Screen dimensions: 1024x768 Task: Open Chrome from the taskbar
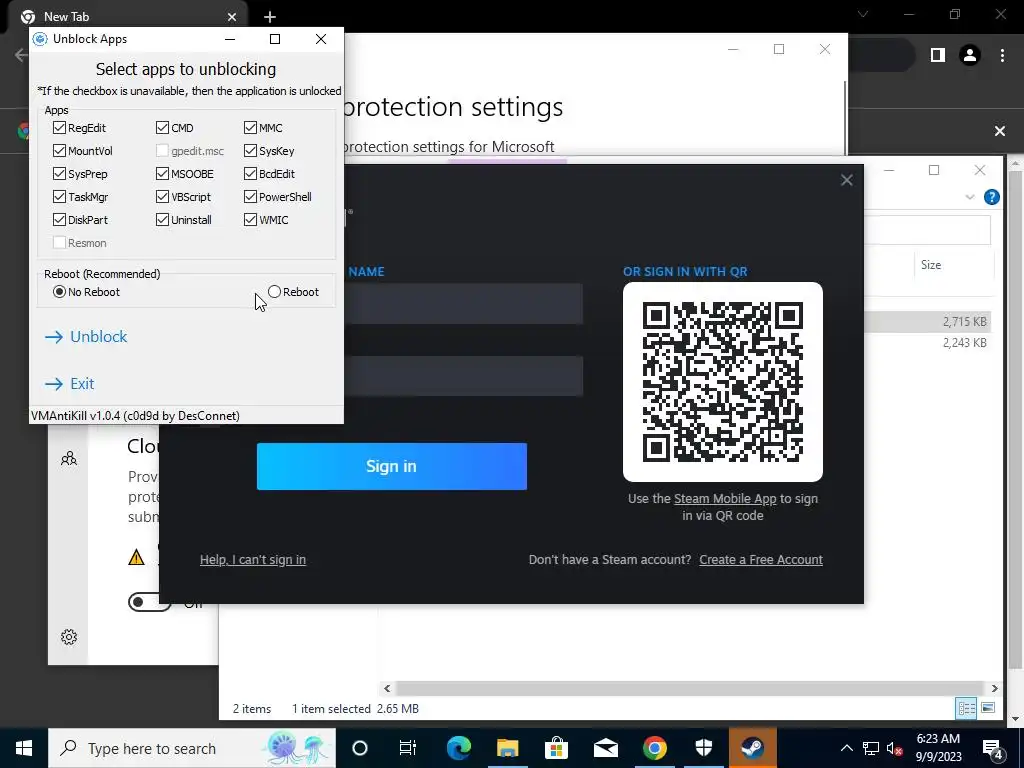pos(654,748)
